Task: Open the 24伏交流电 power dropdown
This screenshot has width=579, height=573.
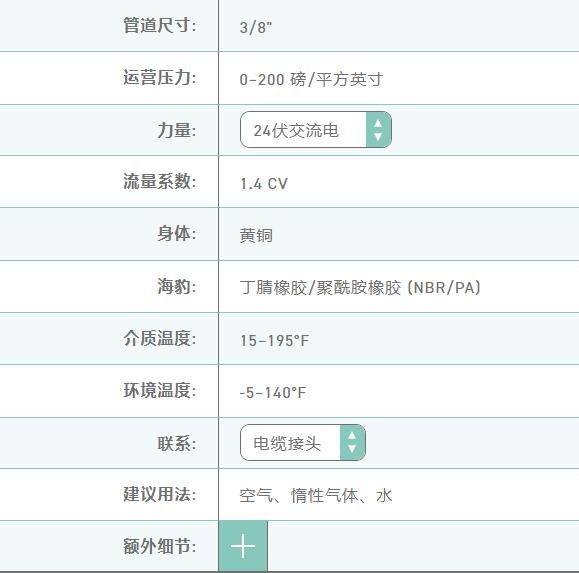Action: pyautogui.click(x=316, y=130)
